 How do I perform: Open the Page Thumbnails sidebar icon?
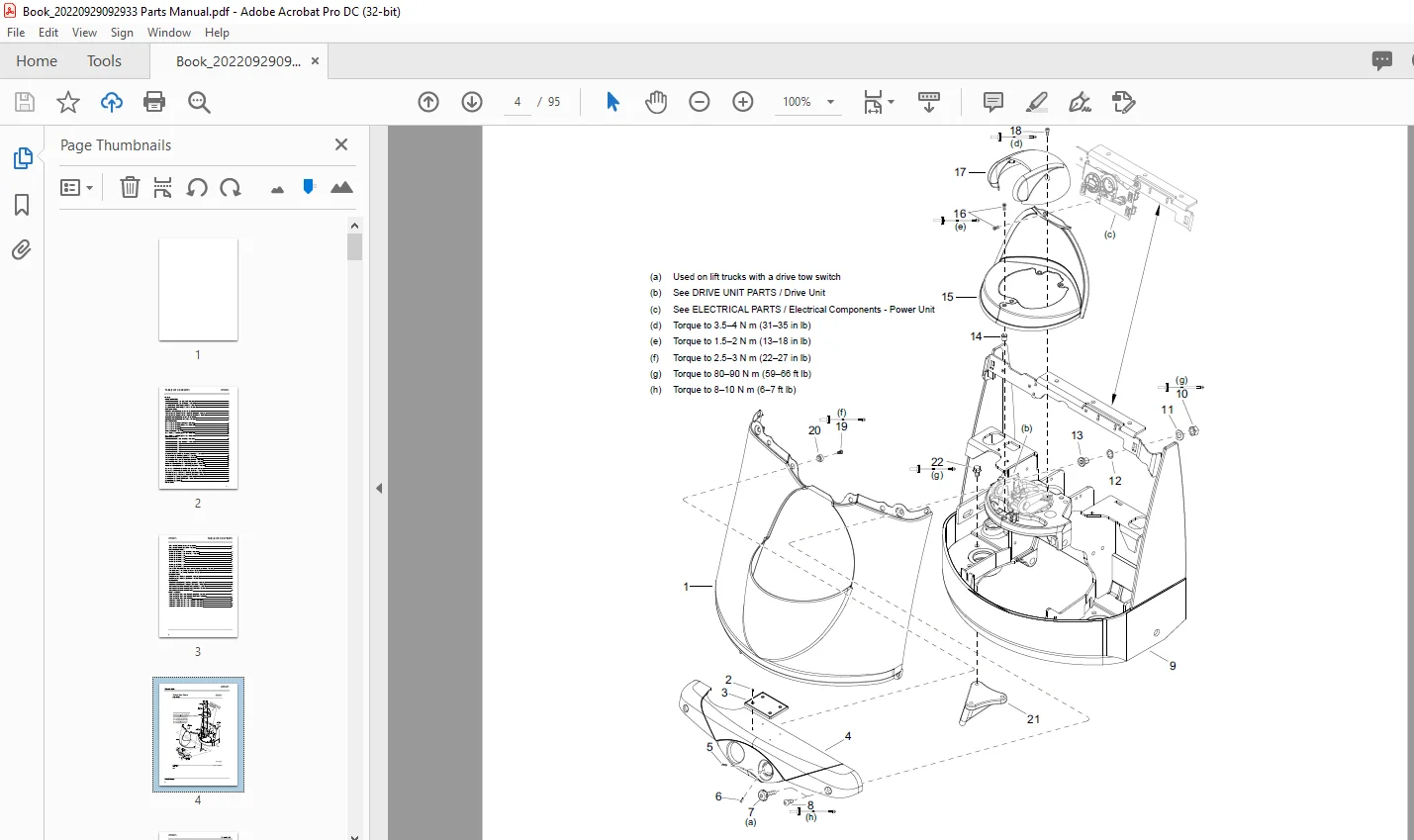pos(22,158)
